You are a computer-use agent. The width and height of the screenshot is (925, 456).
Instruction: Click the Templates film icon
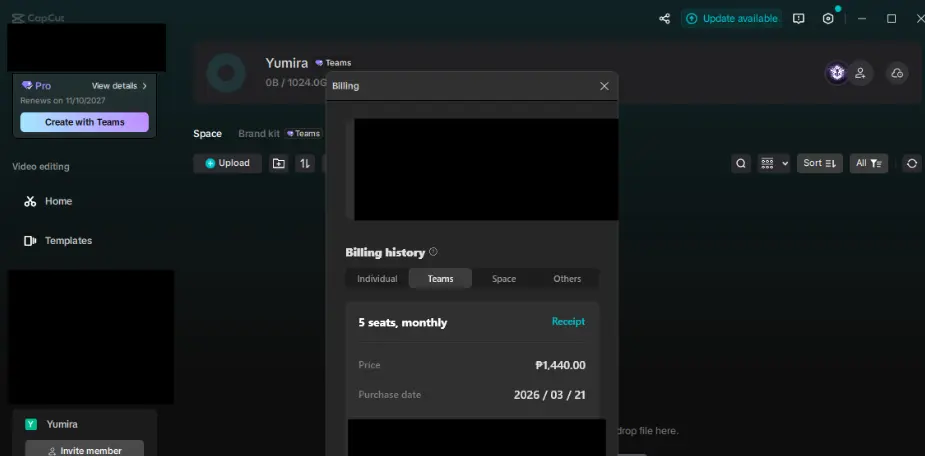[30, 241]
